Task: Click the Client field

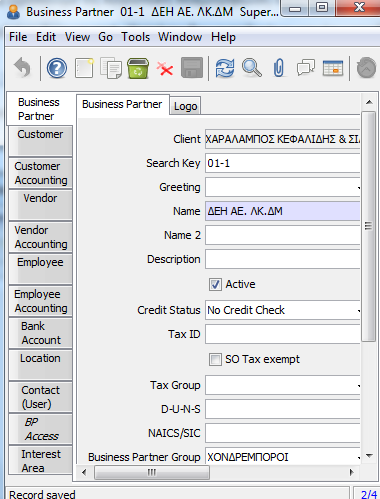Action: click(283, 139)
